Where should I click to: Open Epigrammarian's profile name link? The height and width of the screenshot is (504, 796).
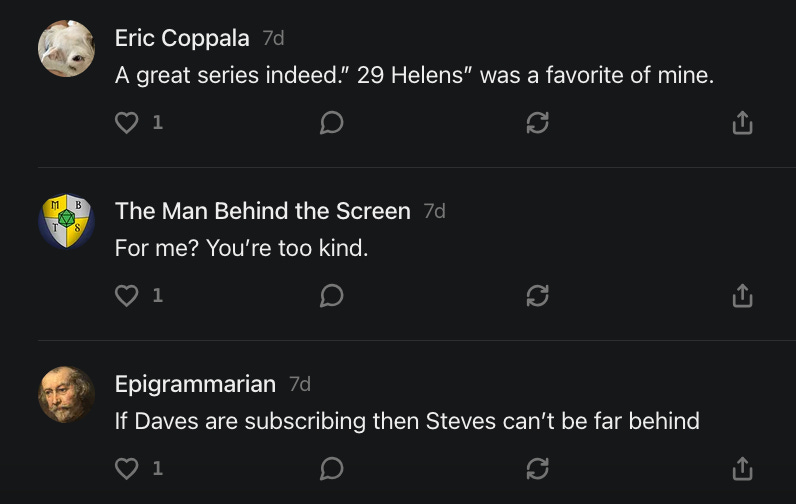(x=195, y=384)
